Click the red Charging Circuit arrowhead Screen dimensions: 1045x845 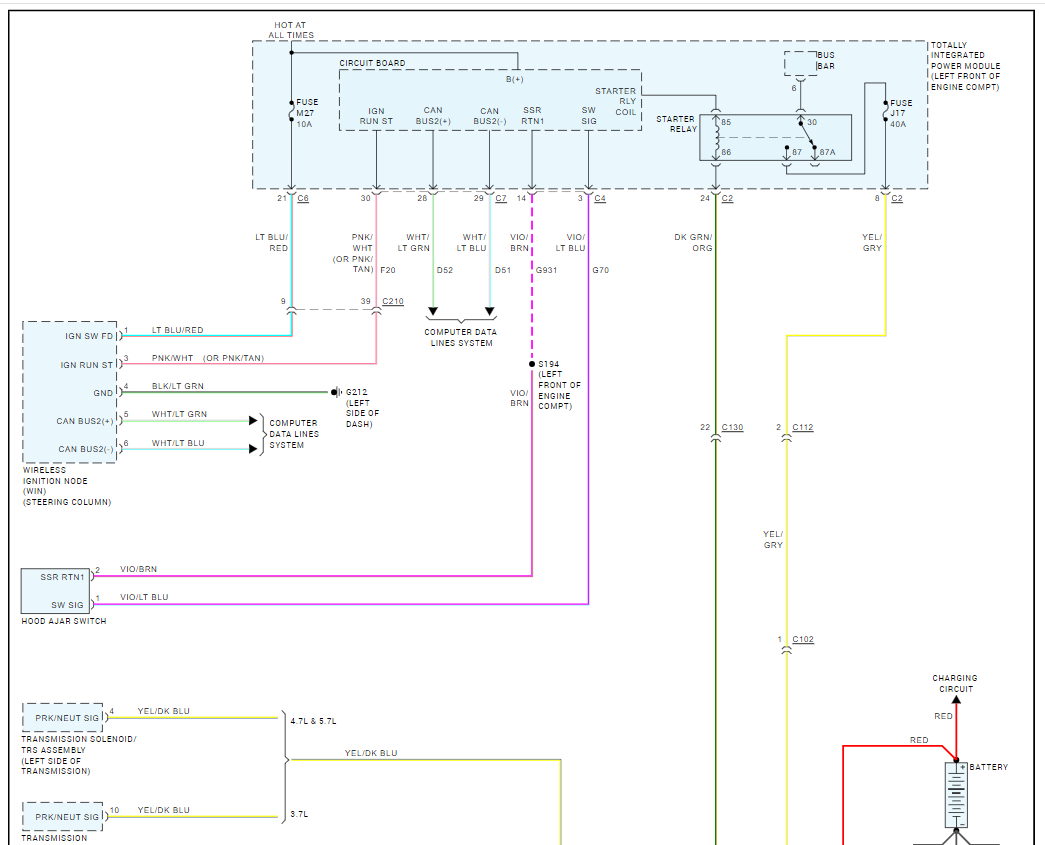point(956,702)
